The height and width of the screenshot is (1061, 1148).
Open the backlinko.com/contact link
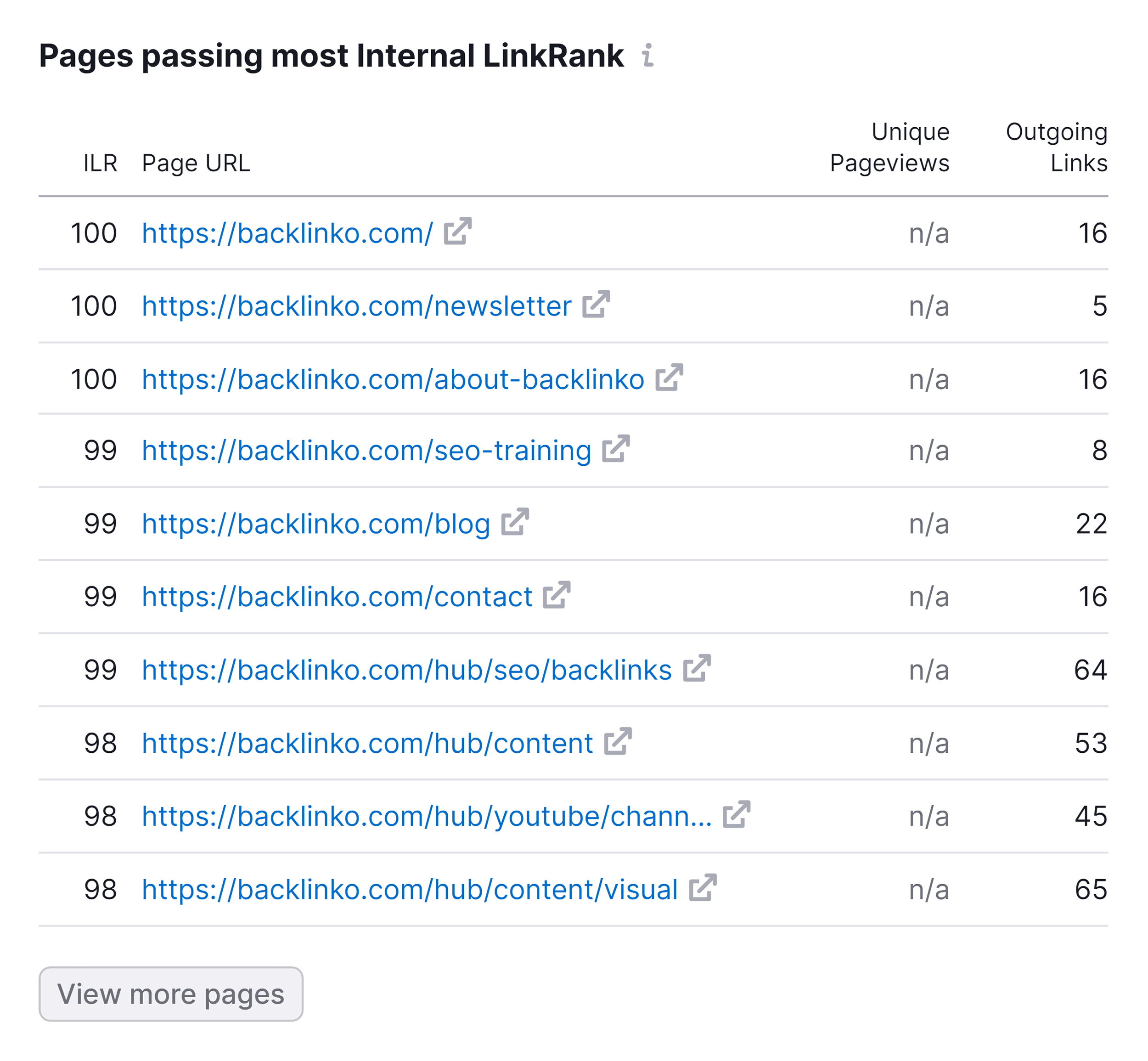(337, 597)
